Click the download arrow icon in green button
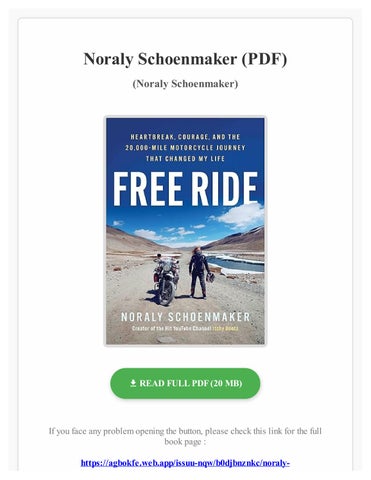371x480 pixels. coord(133,383)
